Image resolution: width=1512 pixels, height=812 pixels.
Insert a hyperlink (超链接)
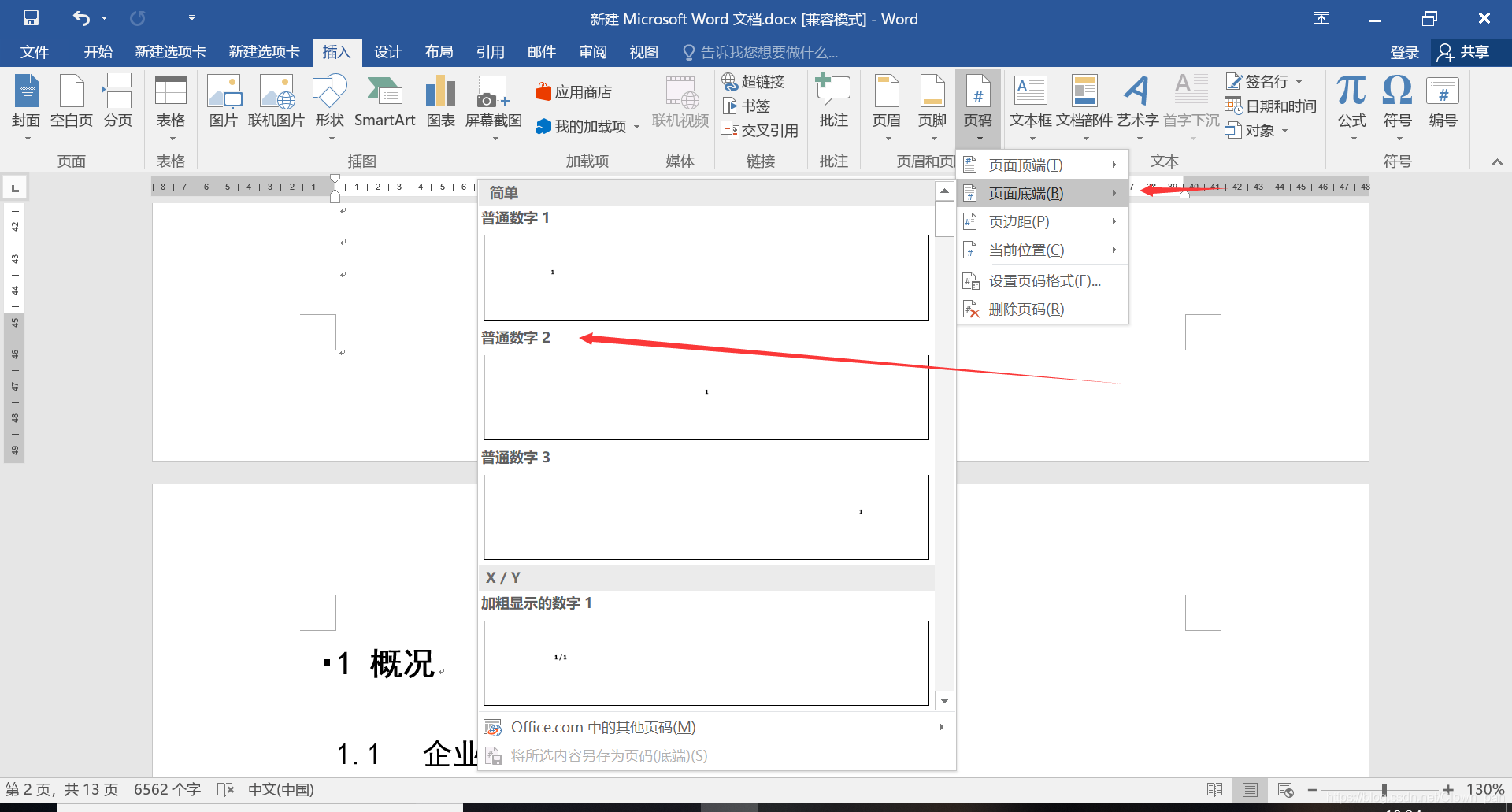(754, 82)
